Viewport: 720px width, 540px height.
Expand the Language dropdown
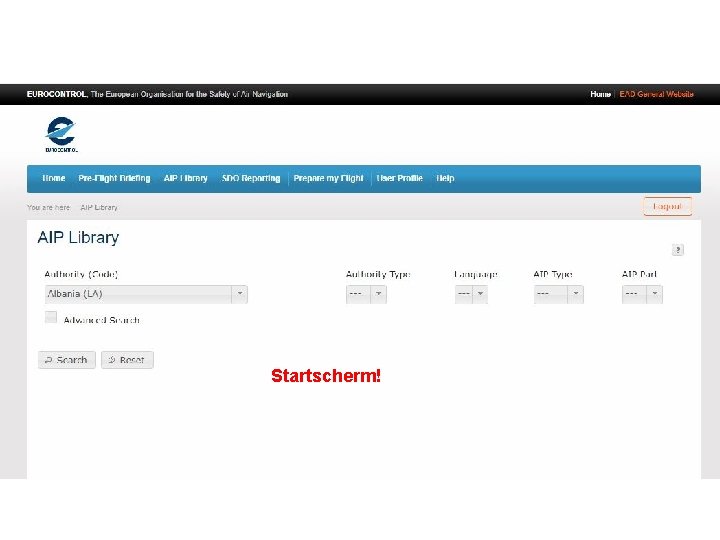pos(471,294)
